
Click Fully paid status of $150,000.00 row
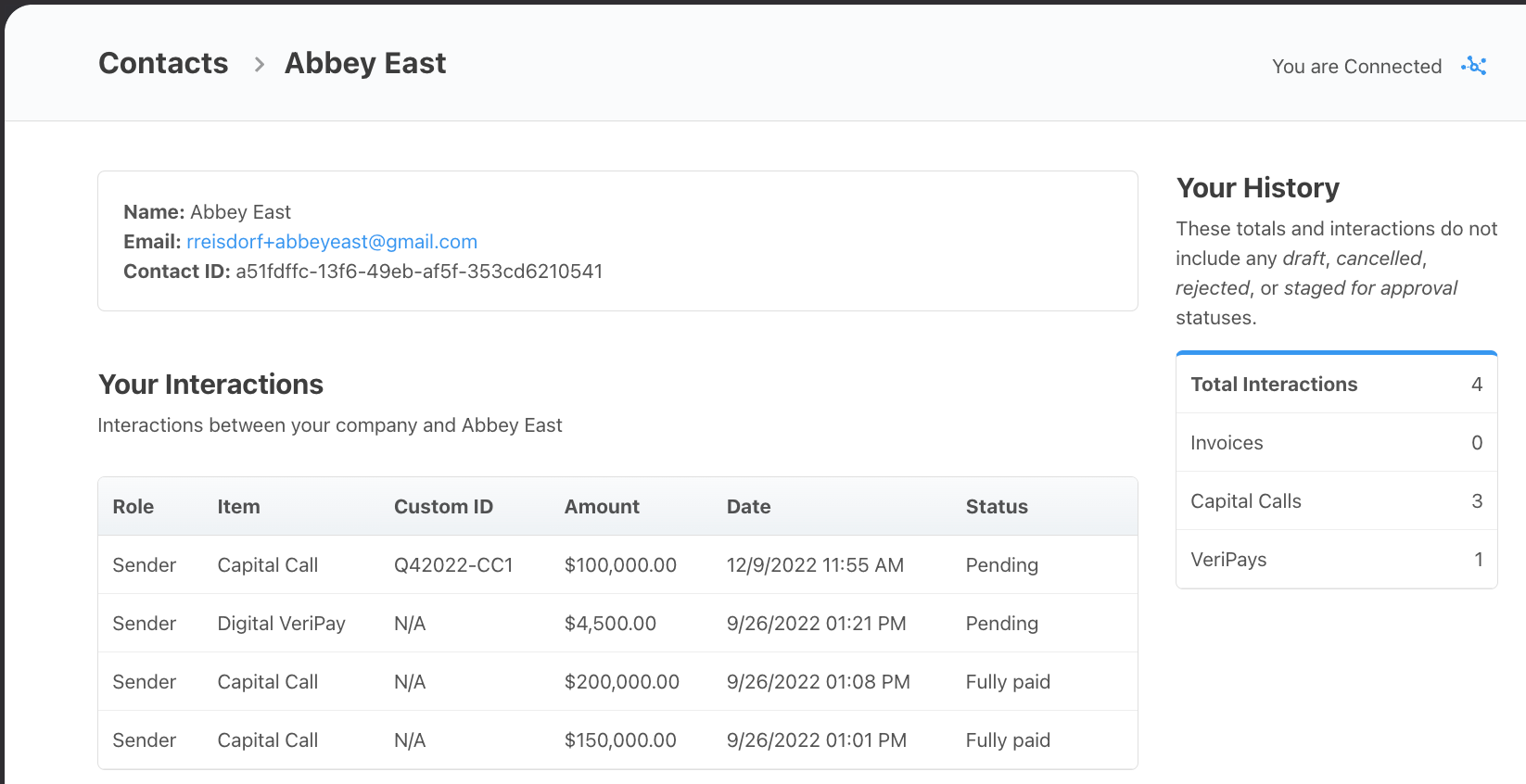tap(1008, 740)
